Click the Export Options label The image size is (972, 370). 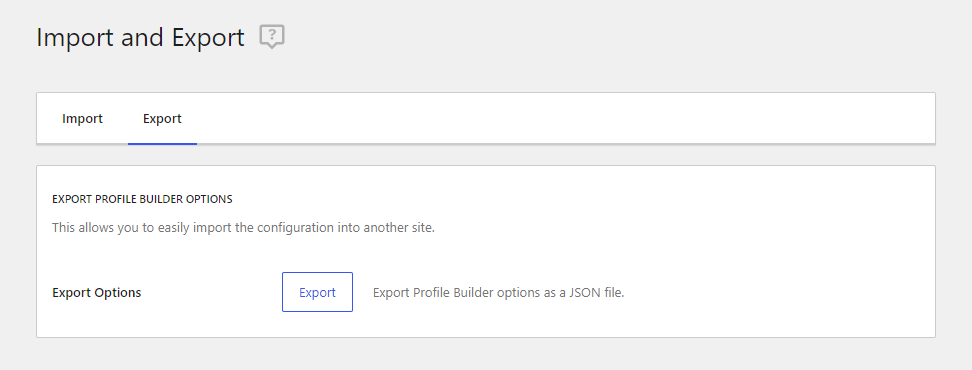(97, 293)
